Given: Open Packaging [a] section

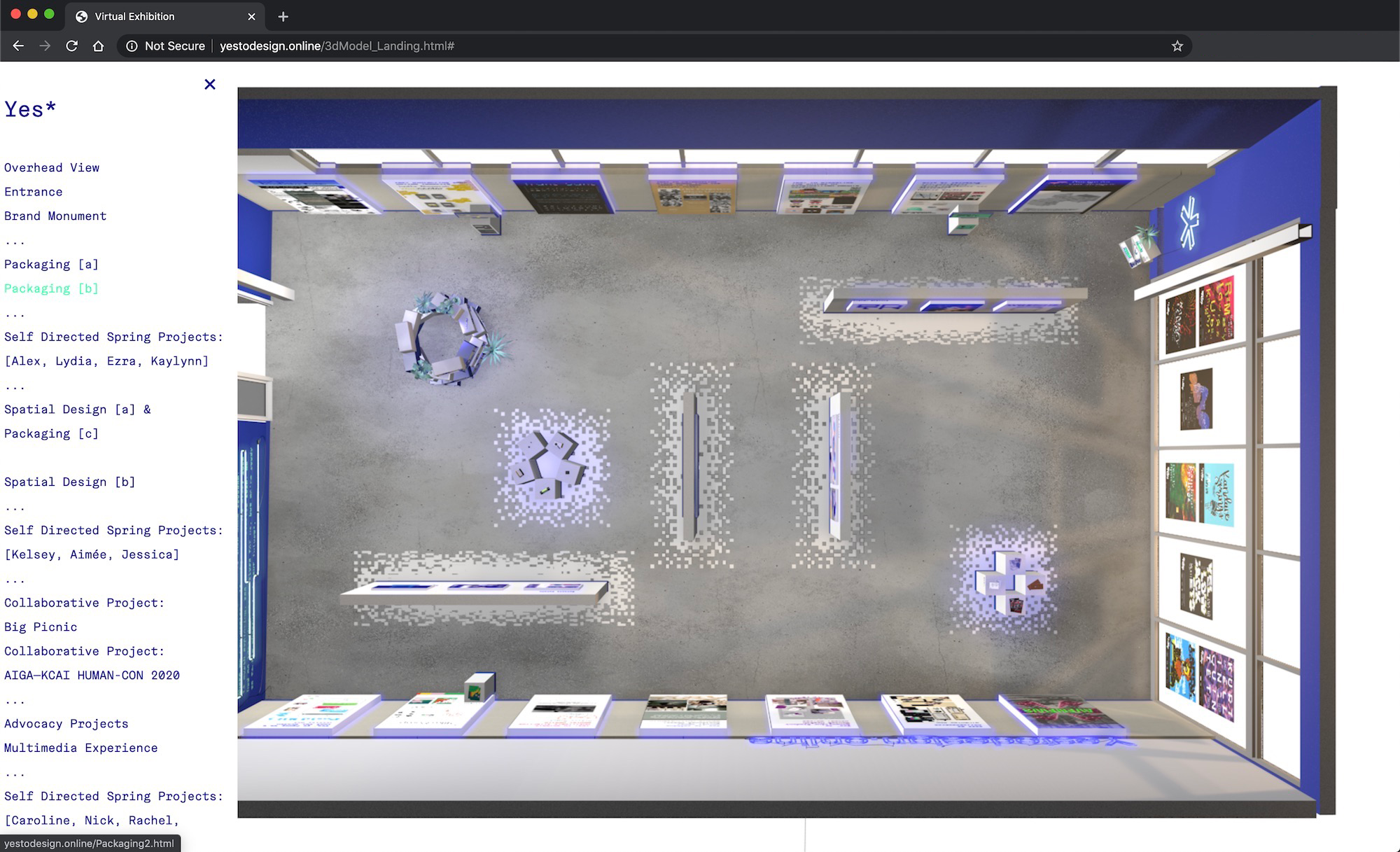Looking at the screenshot, I should point(51,264).
